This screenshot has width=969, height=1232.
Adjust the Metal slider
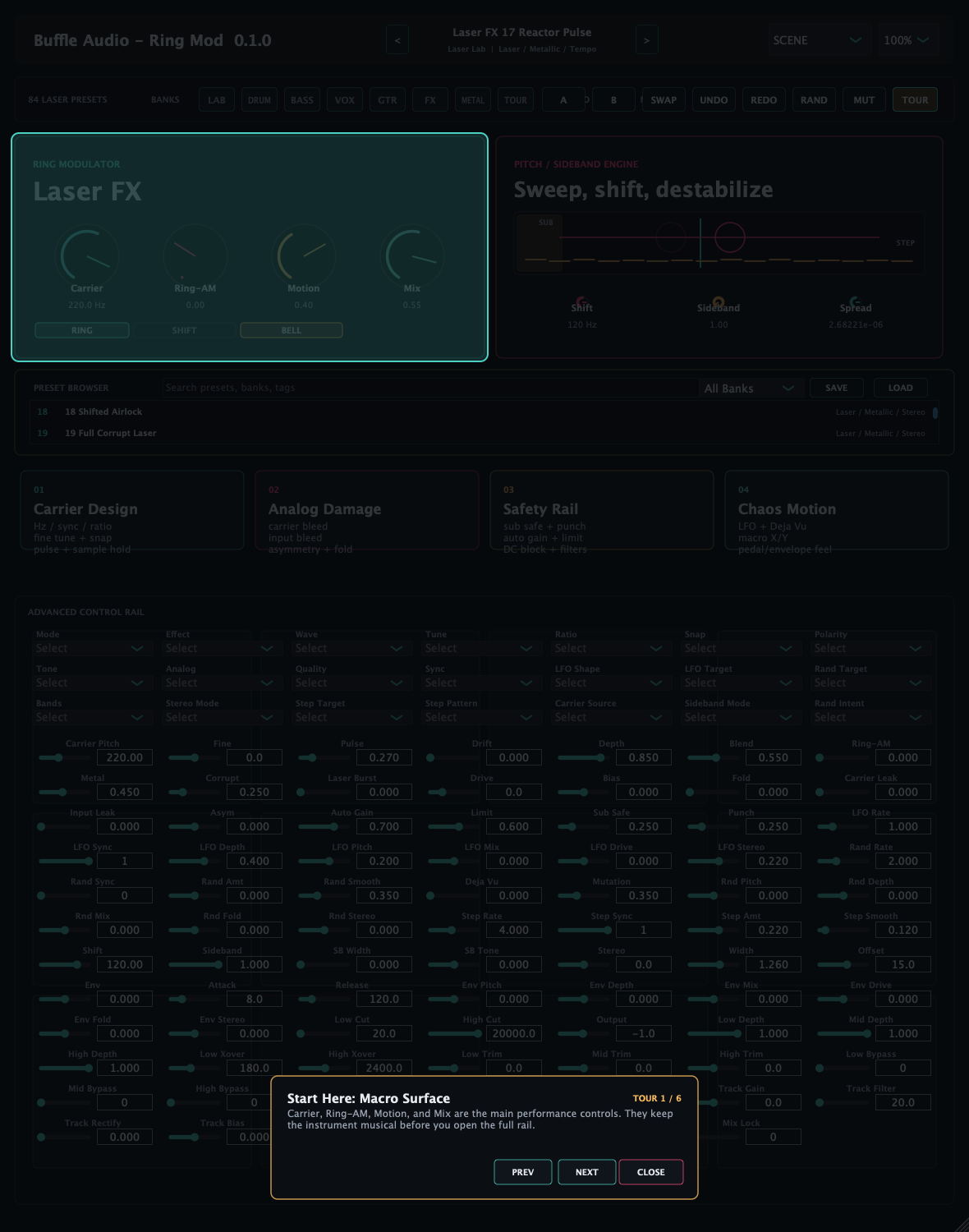coord(65,792)
